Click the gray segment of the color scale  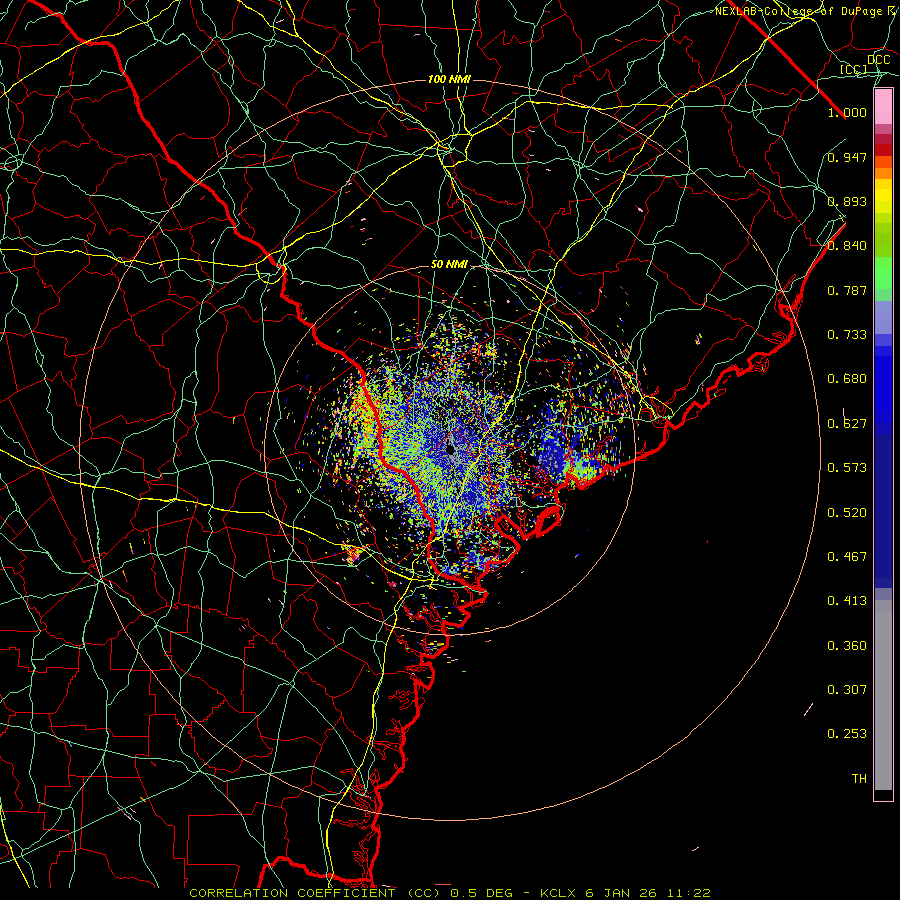(x=883, y=695)
